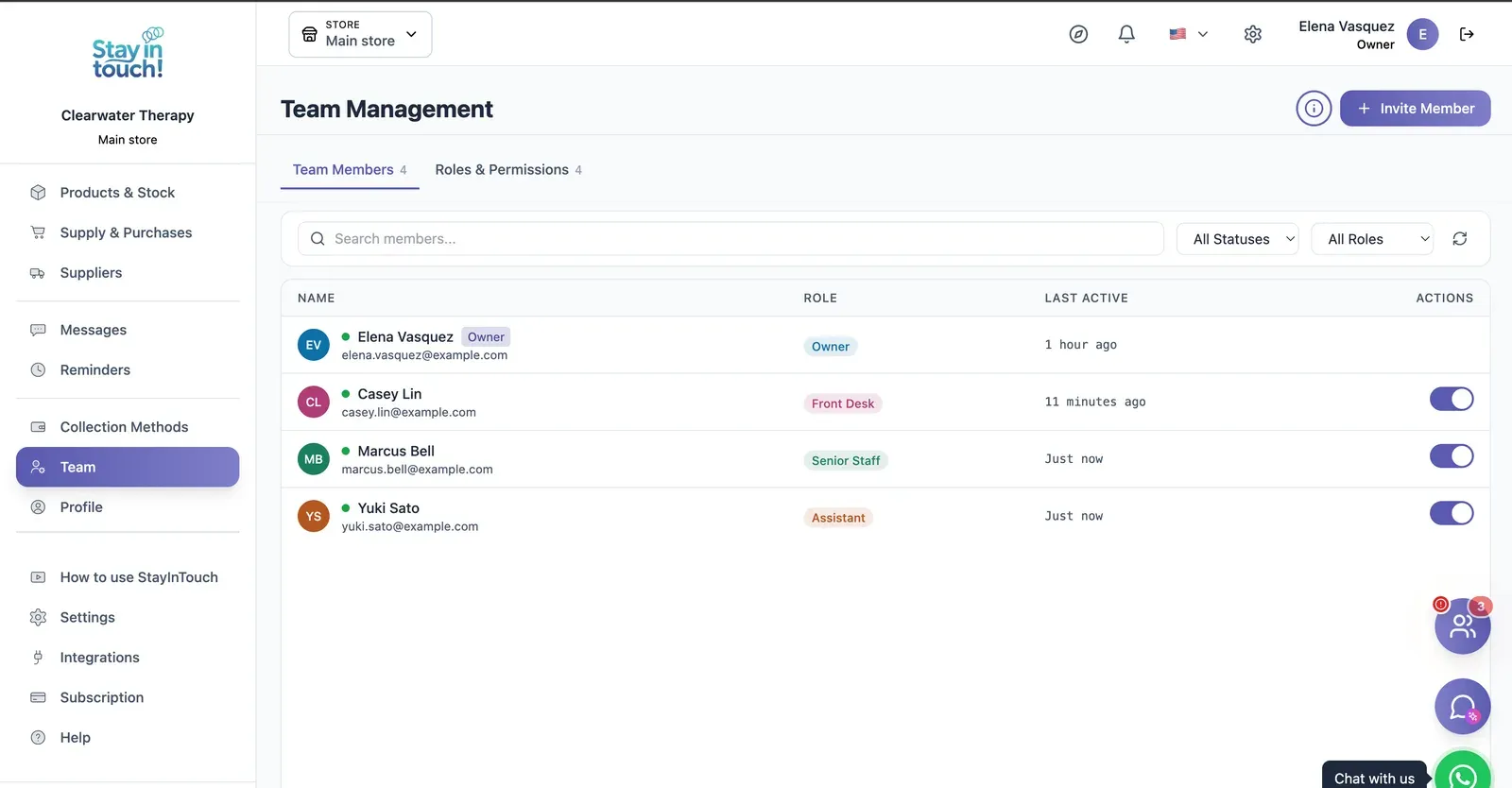
Task: Click the compass explore icon in header
Action: (1078, 34)
